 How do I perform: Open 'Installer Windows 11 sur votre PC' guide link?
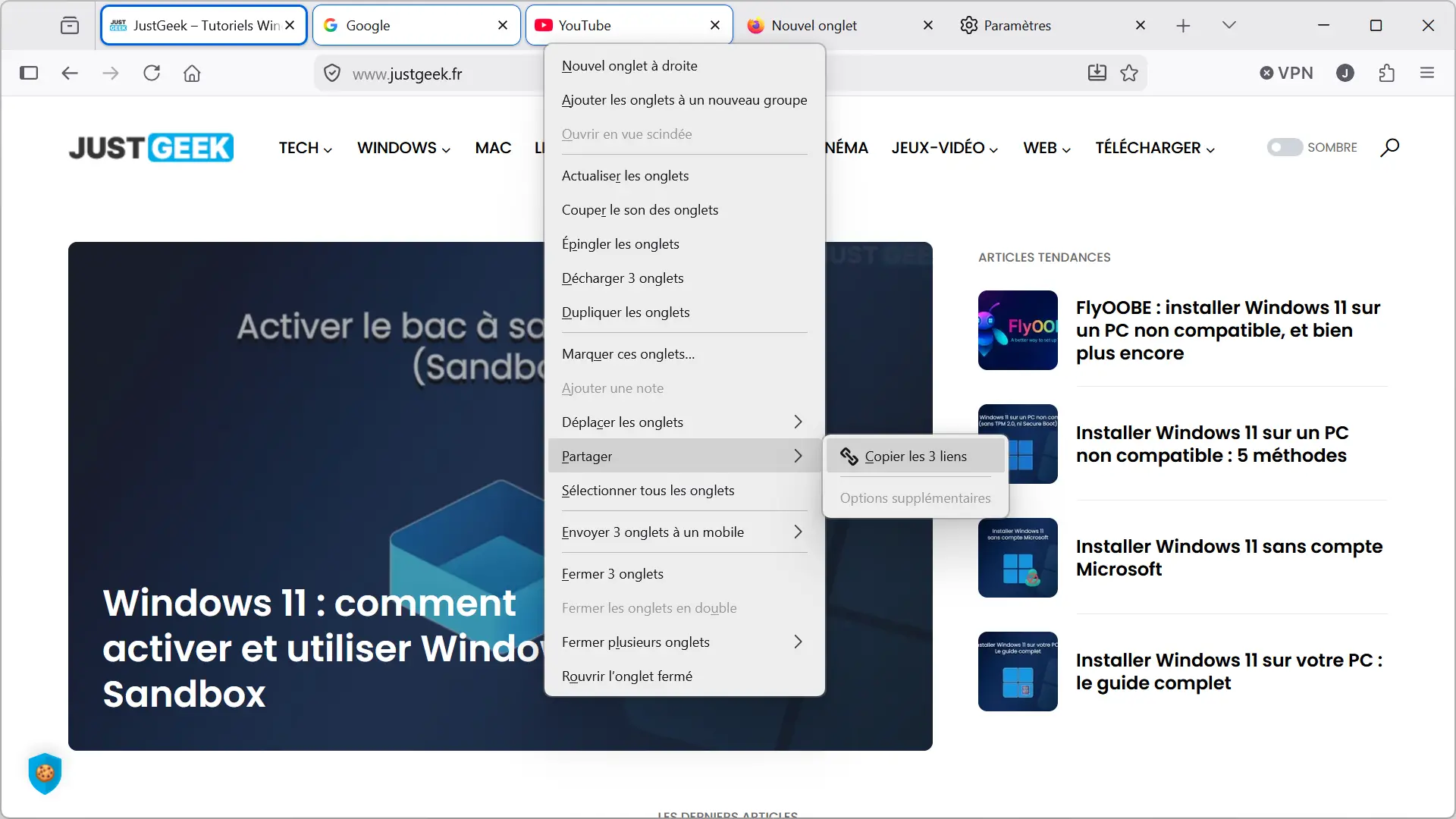point(1228,671)
